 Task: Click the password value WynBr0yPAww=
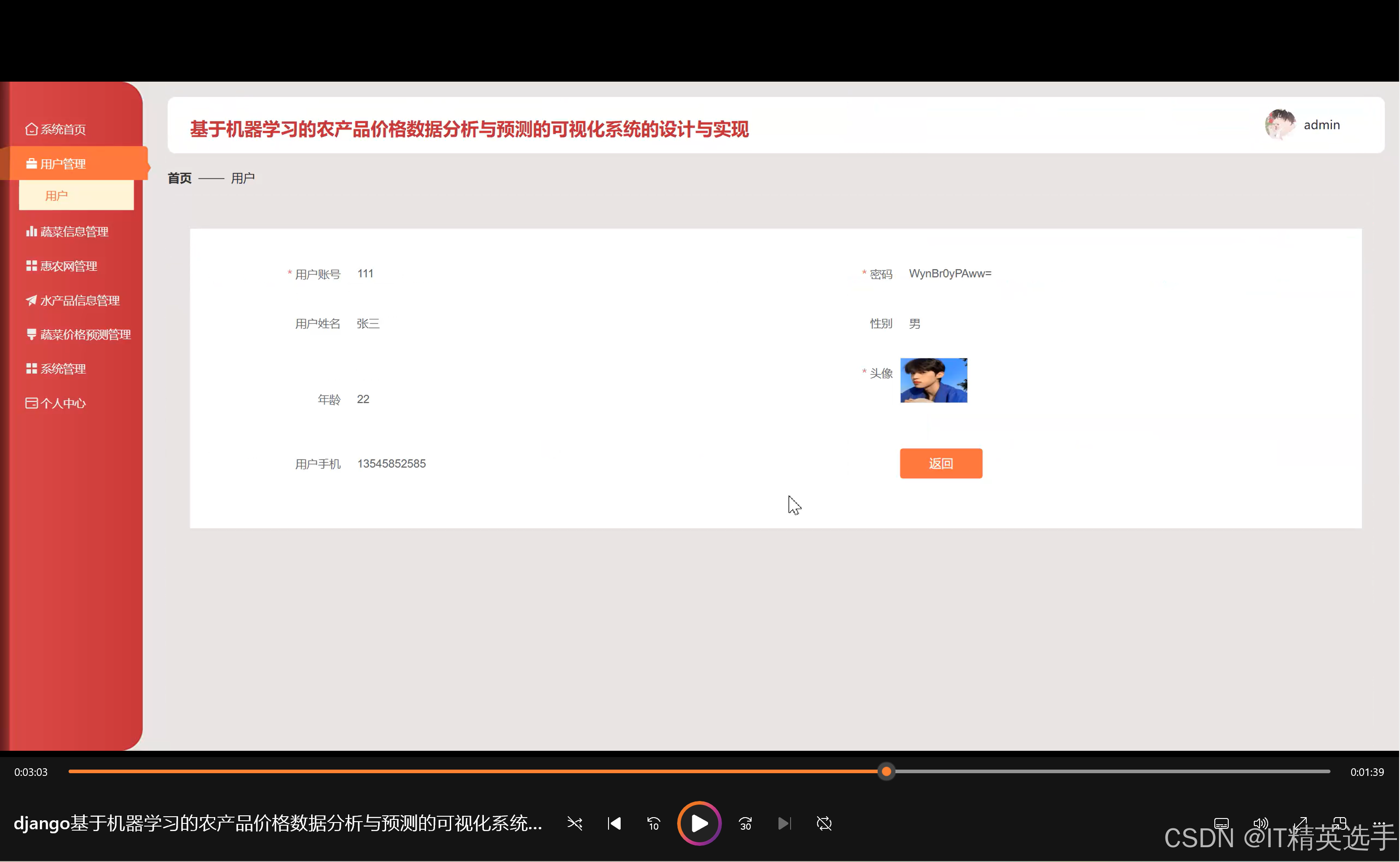[x=950, y=273]
